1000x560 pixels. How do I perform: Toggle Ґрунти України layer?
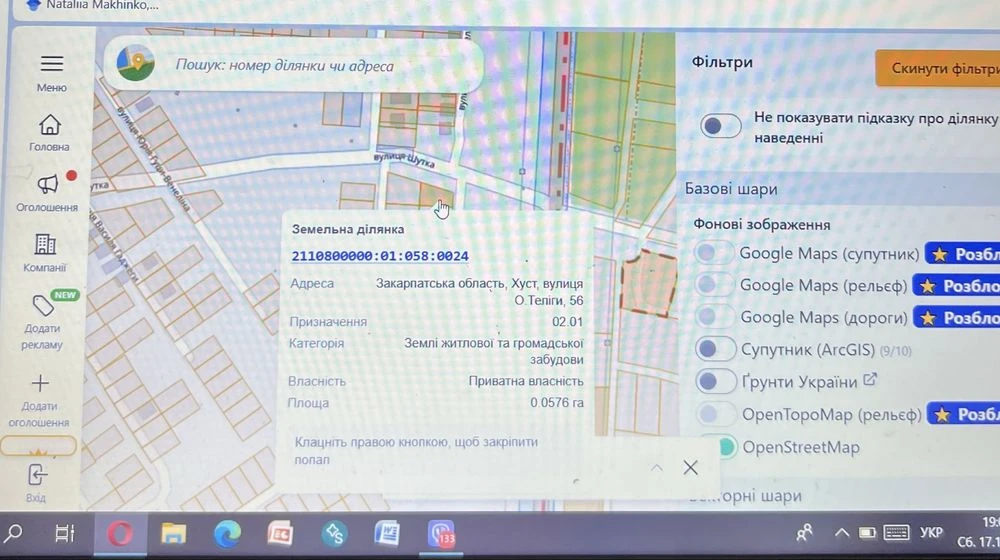(716, 381)
